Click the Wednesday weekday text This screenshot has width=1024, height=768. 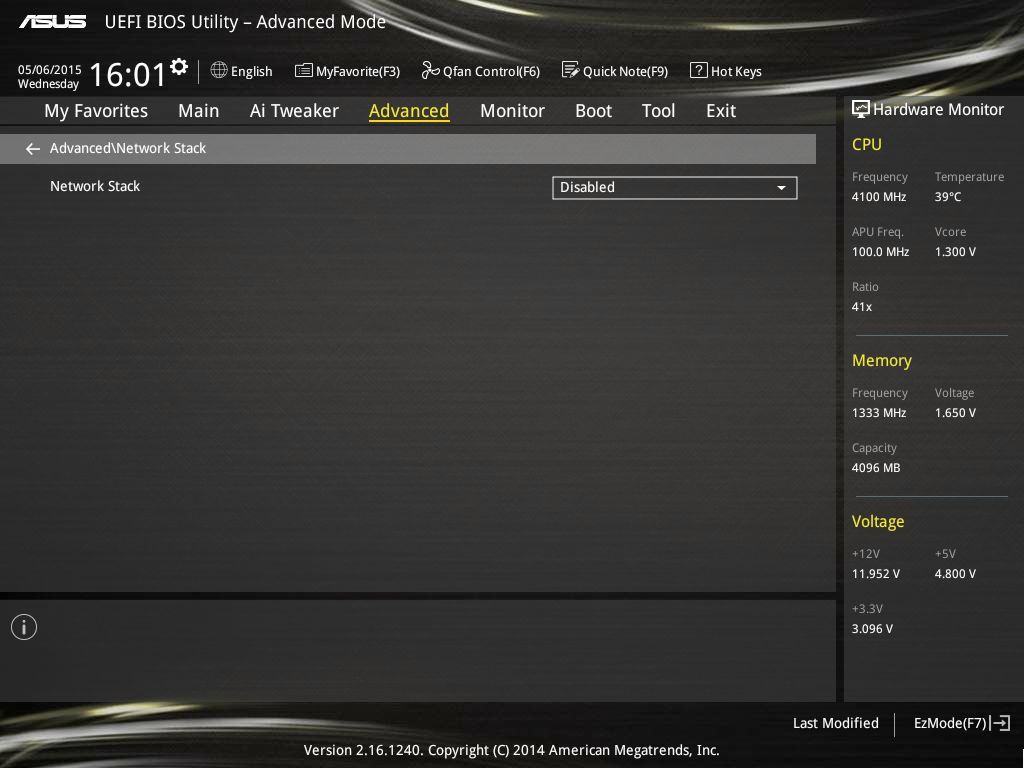[48, 84]
